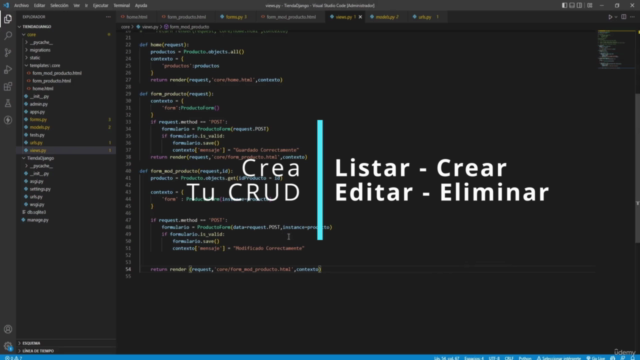Open Explorer panel More Actions ellipsis
640x360 pixels.
(108, 17)
